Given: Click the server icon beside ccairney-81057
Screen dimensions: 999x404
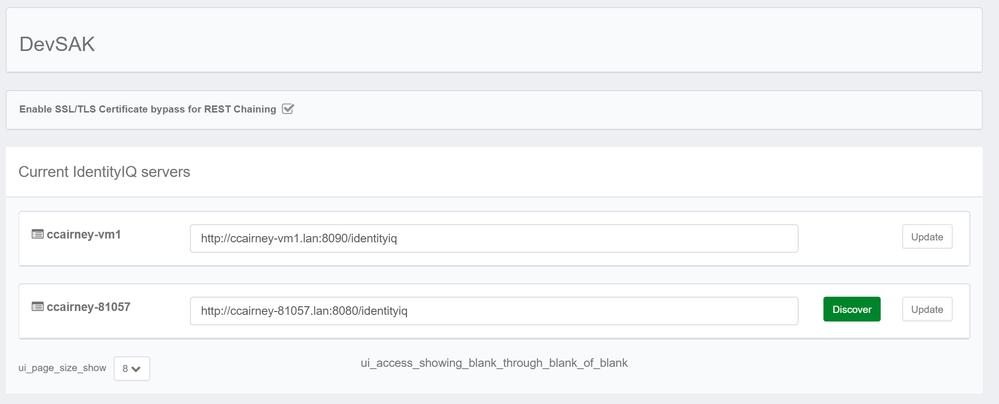Looking at the screenshot, I should (37, 307).
